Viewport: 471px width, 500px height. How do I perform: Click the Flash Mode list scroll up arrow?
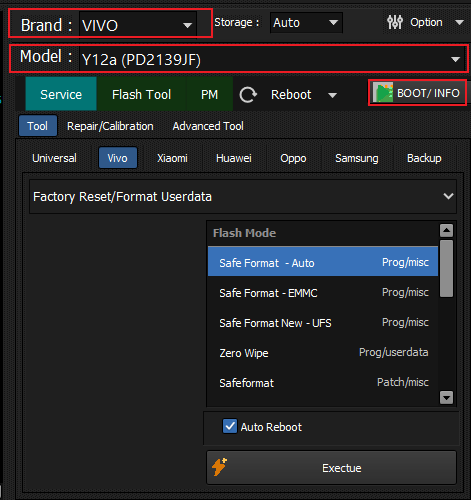(446, 230)
